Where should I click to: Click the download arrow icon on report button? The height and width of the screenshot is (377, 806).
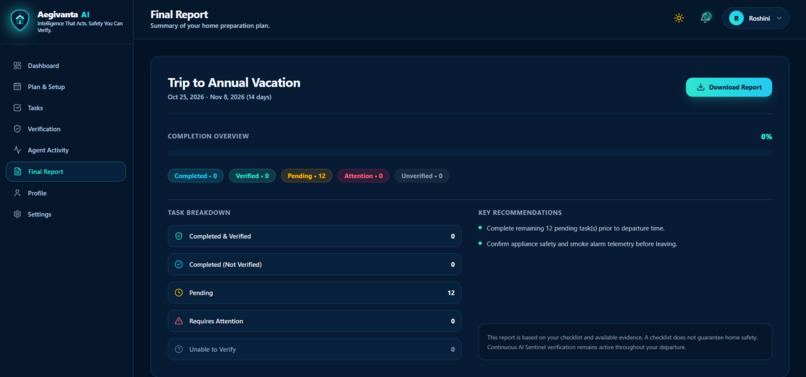(x=700, y=87)
